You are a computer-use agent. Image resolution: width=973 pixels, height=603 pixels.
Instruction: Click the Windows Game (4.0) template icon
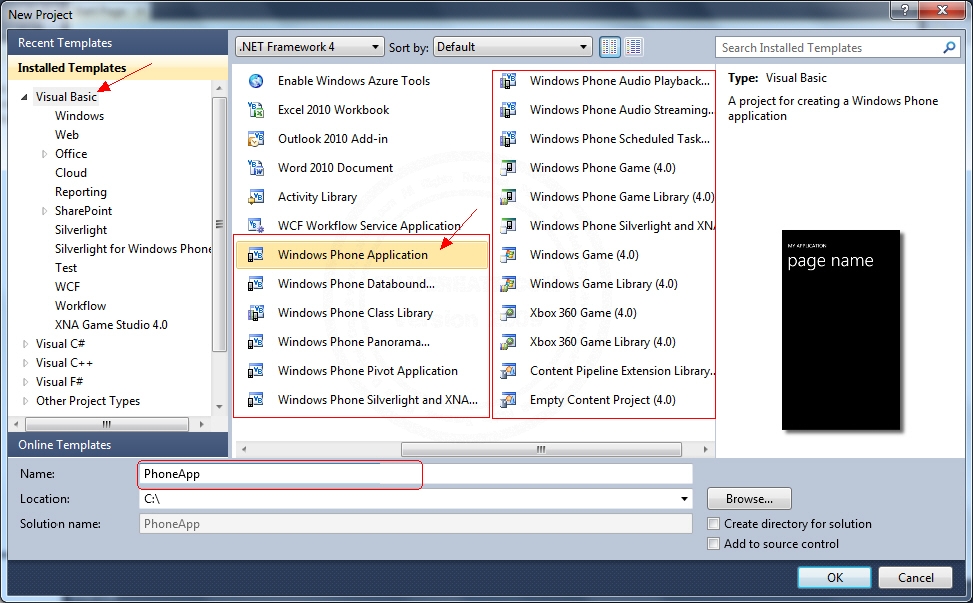(508, 255)
